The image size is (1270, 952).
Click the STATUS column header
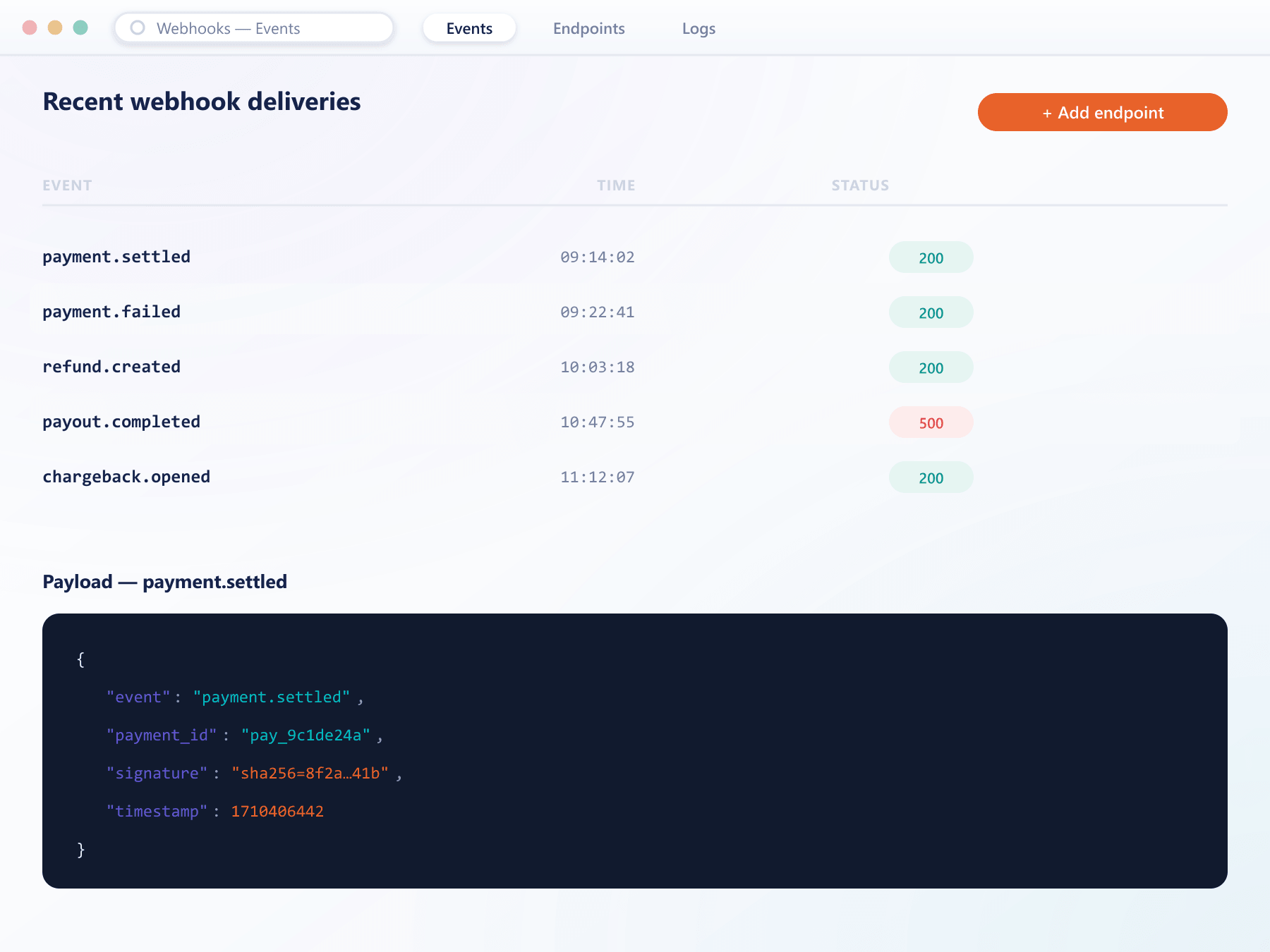coord(860,185)
